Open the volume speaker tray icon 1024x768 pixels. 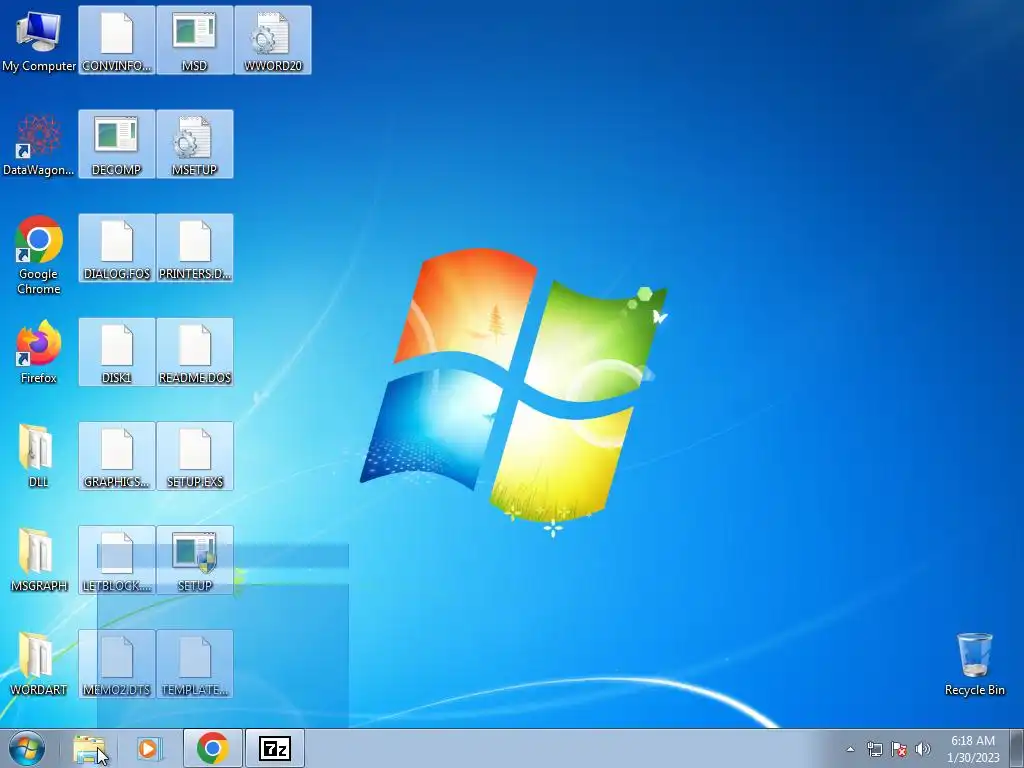pos(923,749)
